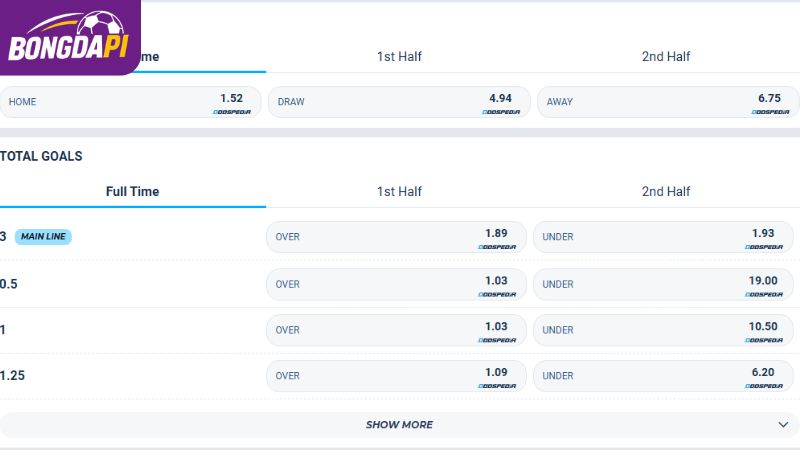This screenshot has width=800, height=450.
Task: Click the Oddspedia logo under 19.00 odds
Action: 764,294
